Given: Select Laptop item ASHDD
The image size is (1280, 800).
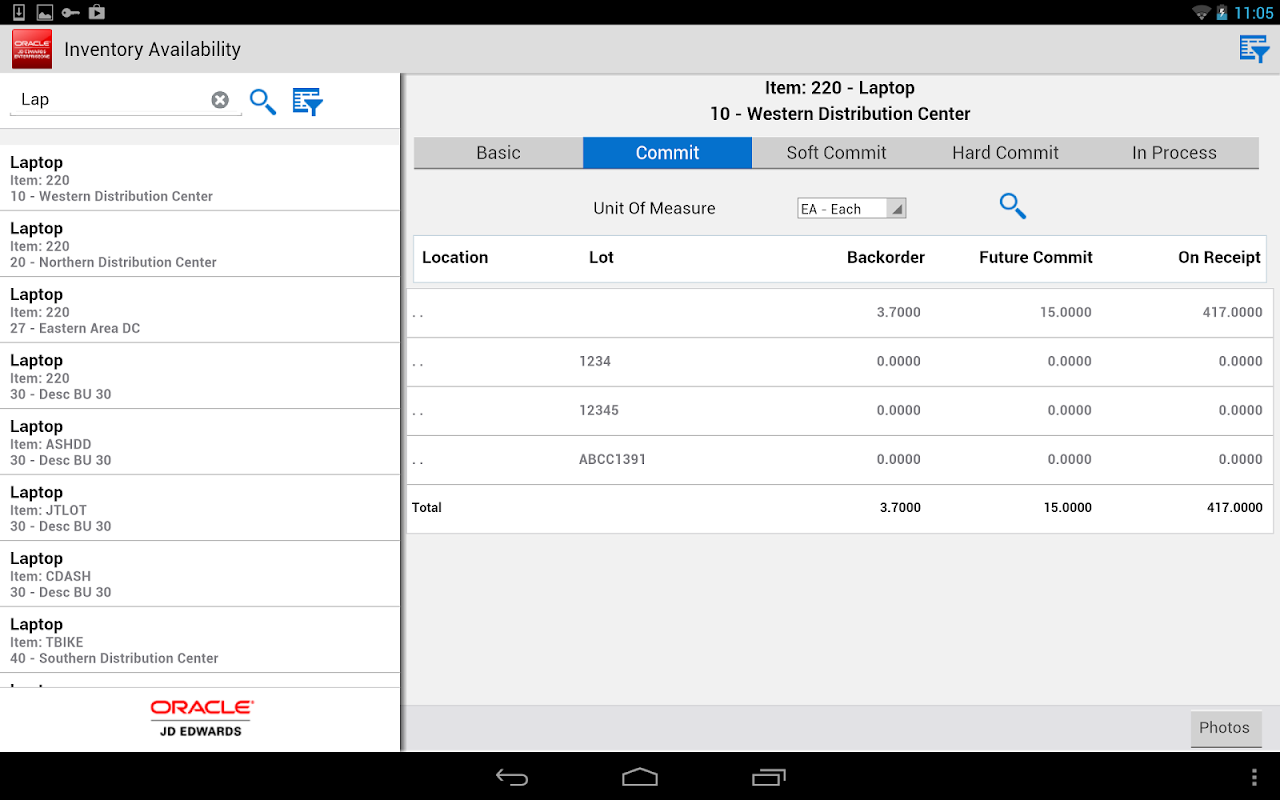Looking at the screenshot, I should tap(200, 442).
